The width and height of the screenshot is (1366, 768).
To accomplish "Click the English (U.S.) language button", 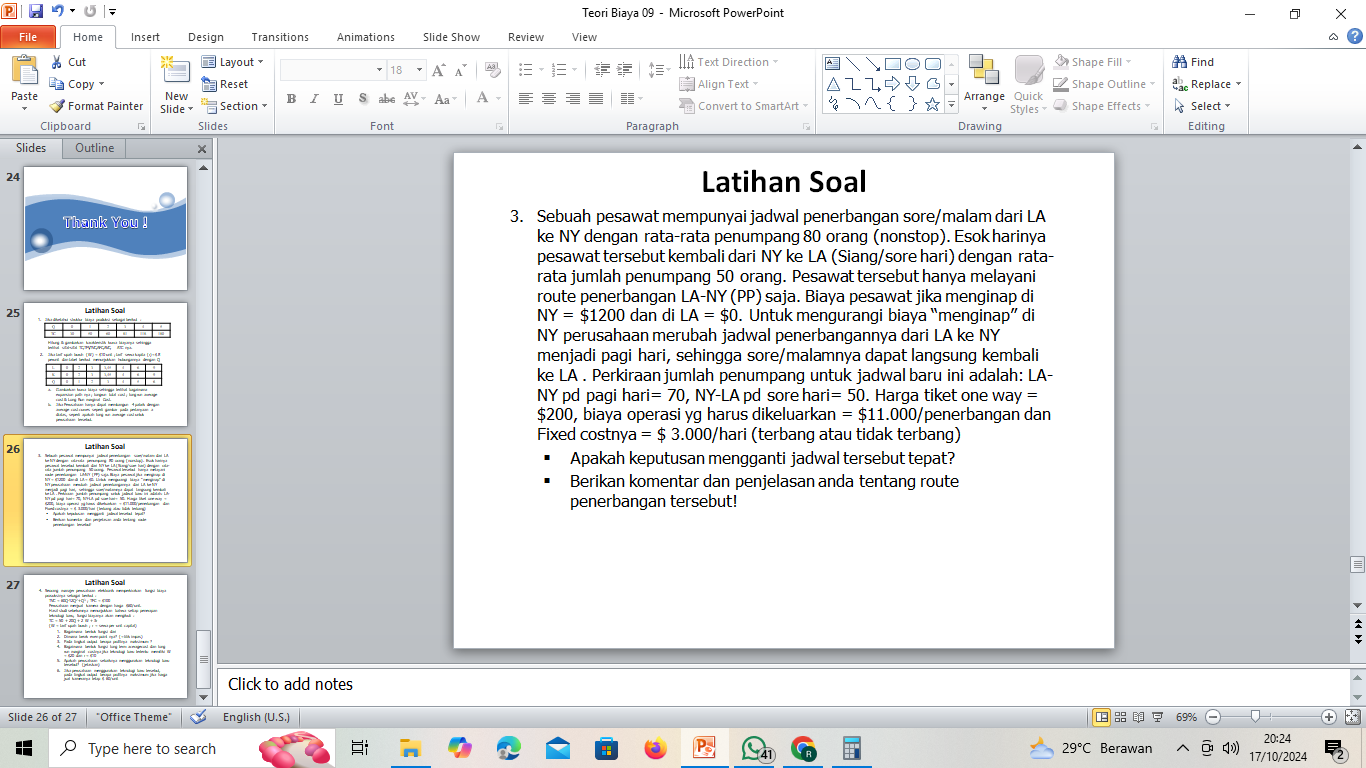I will click(x=256, y=717).
